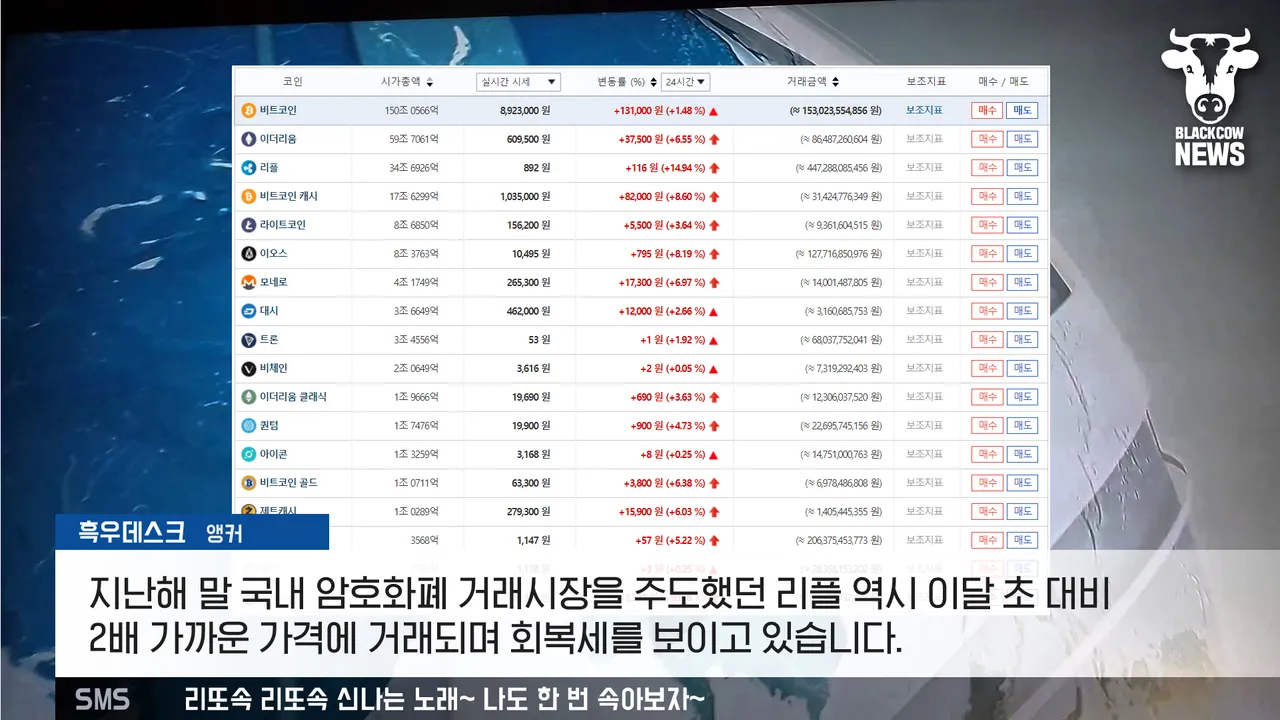Click the 변동률 (%) column header
1280x720 pixels.
[621, 82]
